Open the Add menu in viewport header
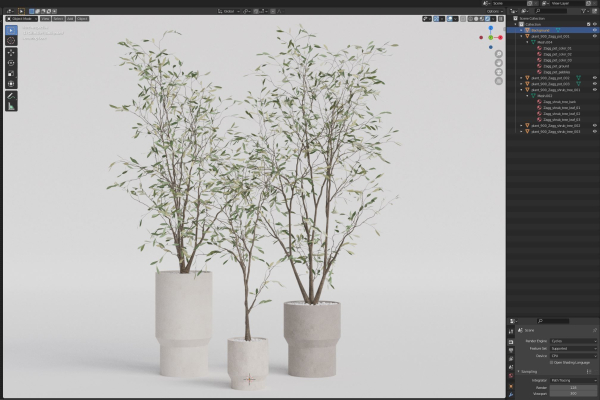The width and height of the screenshot is (600, 400). pos(70,19)
